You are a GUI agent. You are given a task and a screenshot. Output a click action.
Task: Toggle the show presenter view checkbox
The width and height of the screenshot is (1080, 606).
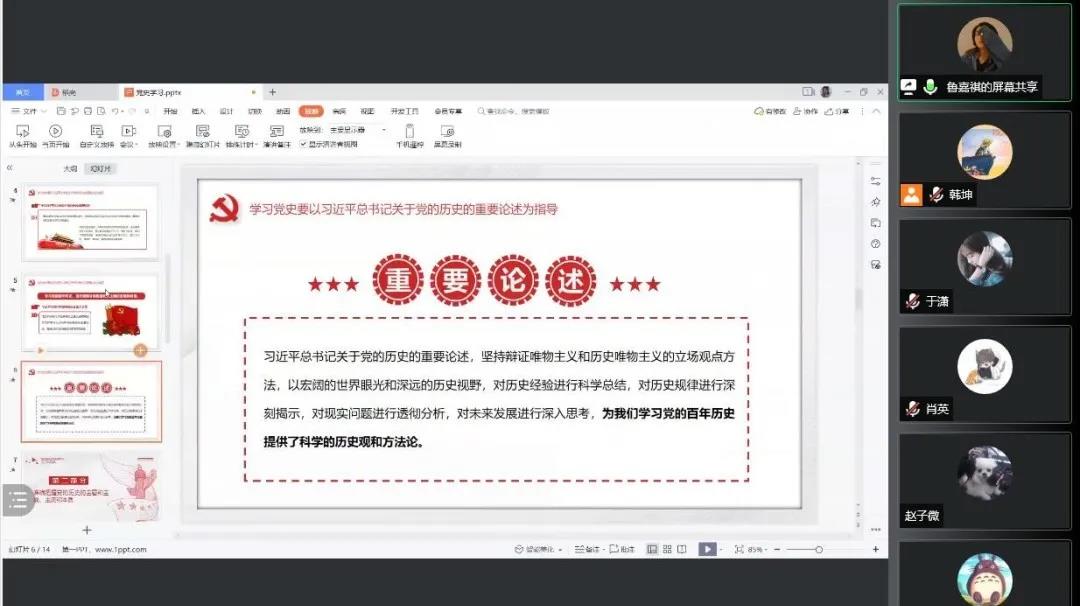pyautogui.click(x=303, y=144)
